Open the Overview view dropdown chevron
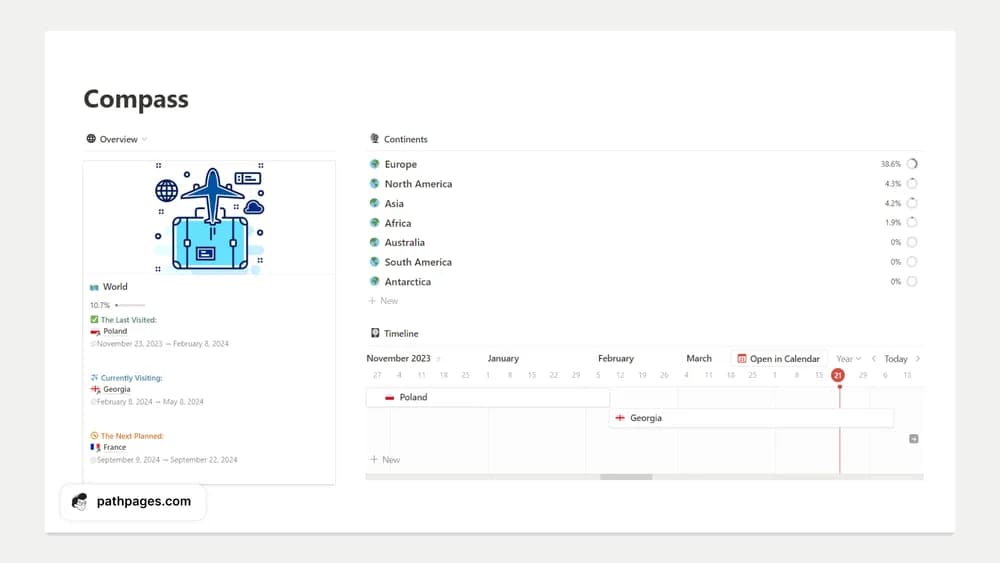This screenshot has width=1000, height=563. (x=145, y=139)
